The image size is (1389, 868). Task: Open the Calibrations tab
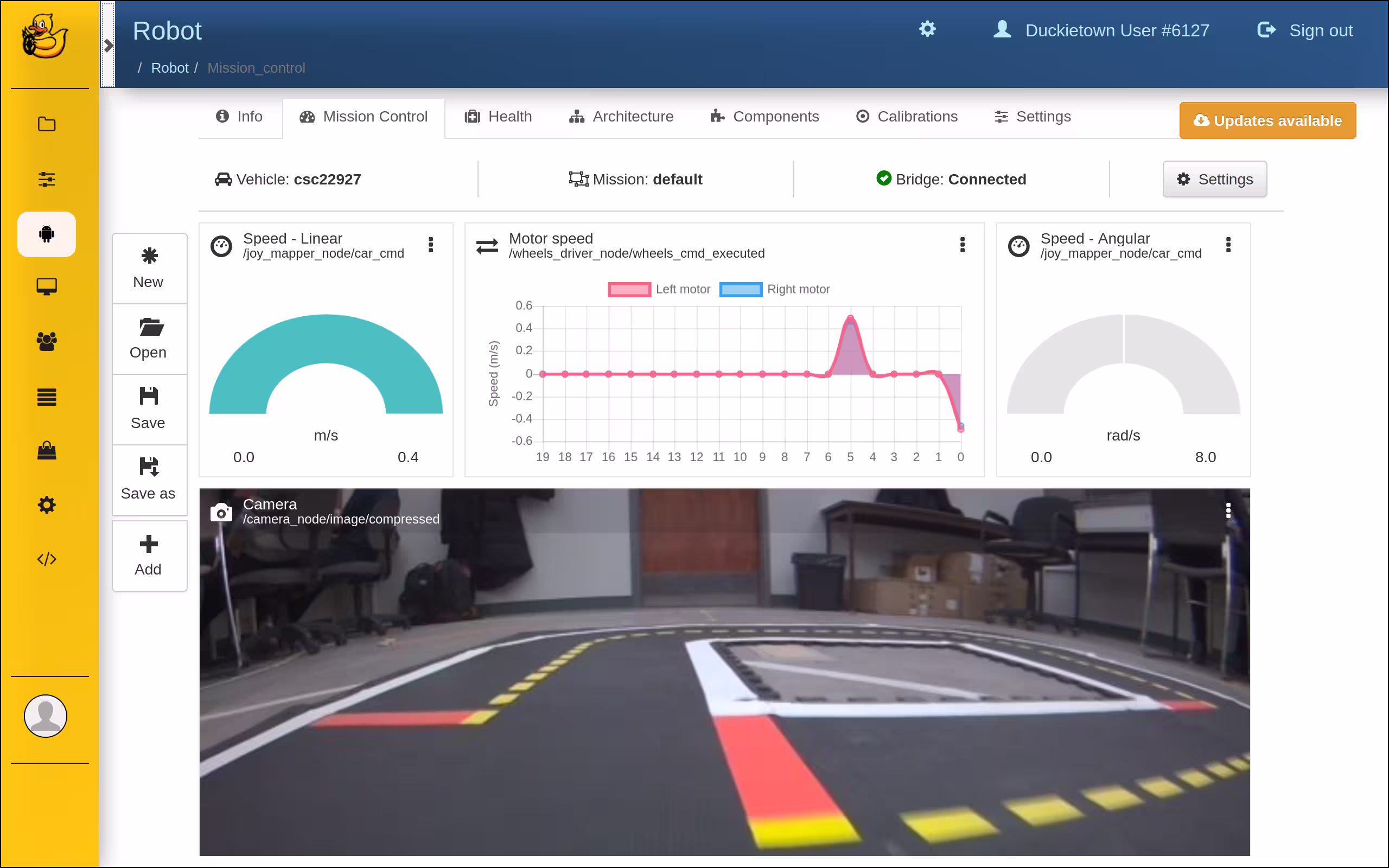(907, 117)
